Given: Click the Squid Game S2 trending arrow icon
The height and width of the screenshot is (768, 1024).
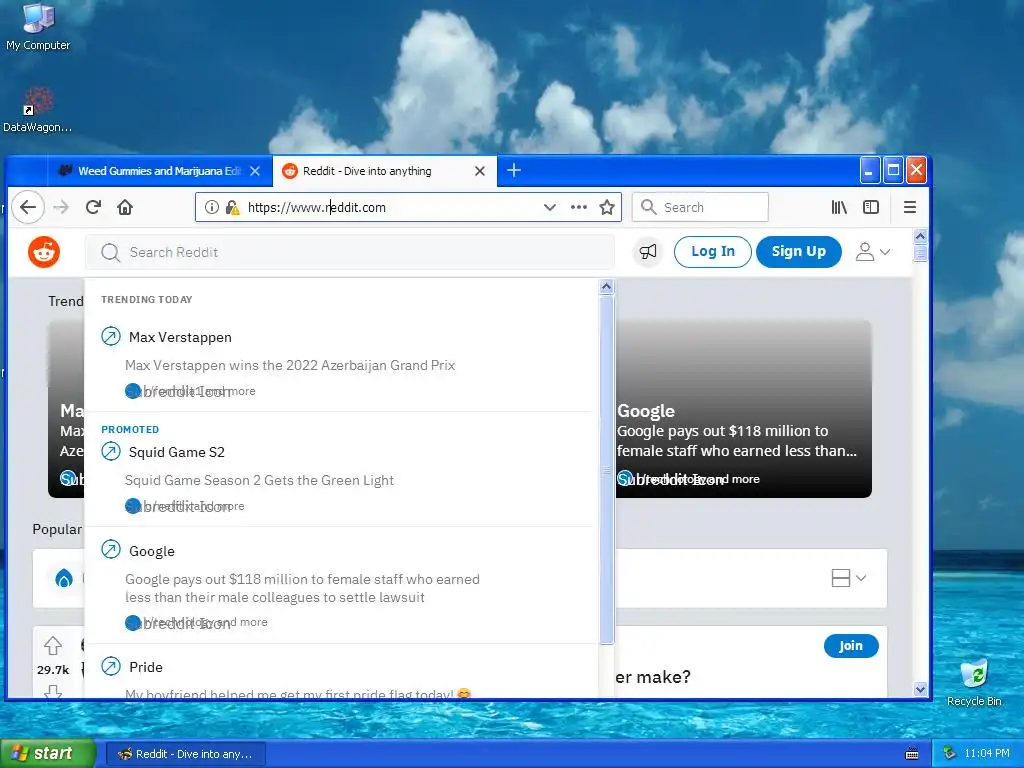Looking at the screenshot, I should (x=111, y=451).
